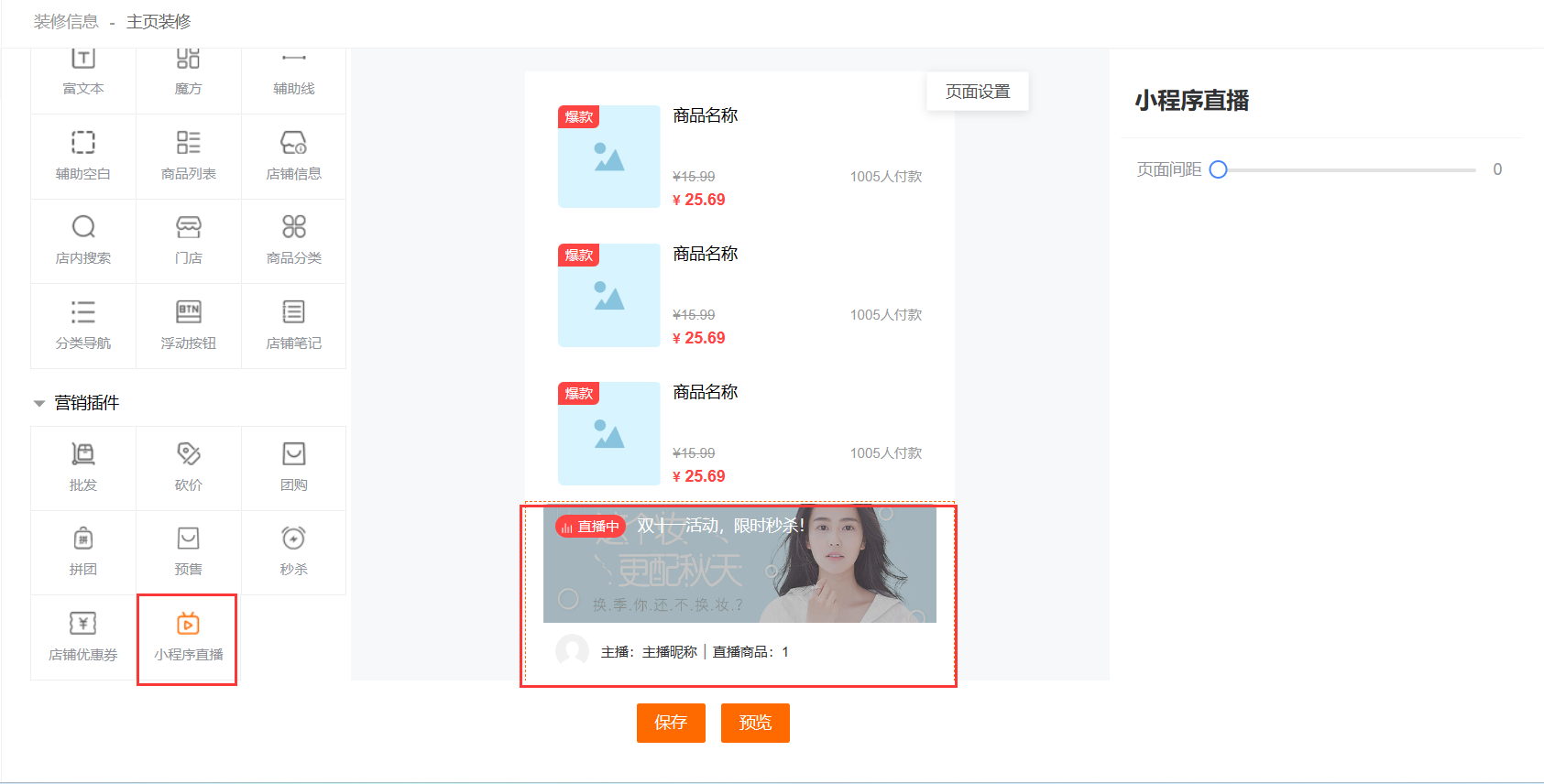The height and width of the screenshot is (784, 1544).
Task: Go to 装修信息 breadcrumb
Action: pyautogui.click(x=66, y=21)
